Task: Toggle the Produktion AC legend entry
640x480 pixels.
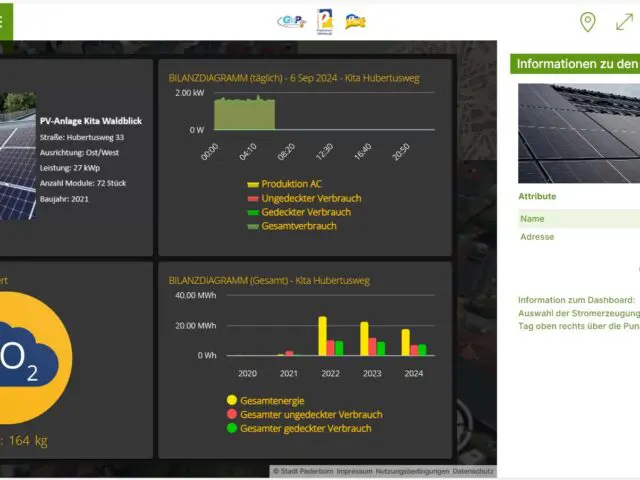Action: tap(291, 184)
